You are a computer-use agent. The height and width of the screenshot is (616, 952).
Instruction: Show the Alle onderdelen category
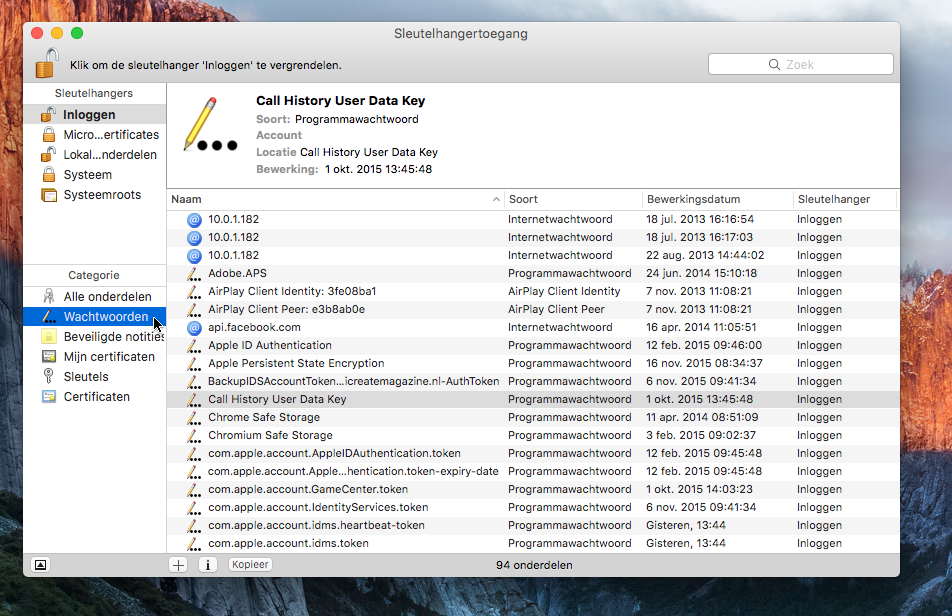107,297
